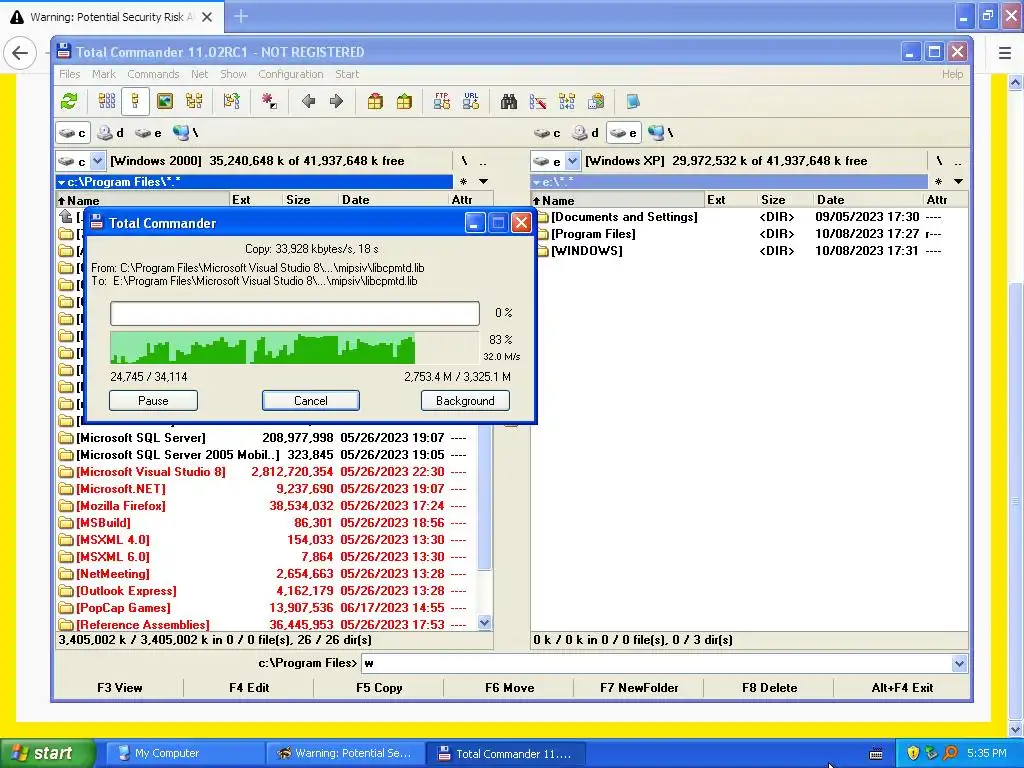The height and width of the screenshot is (768, 1024).
Task: Click the Multi-rename tool icon
Action: [538, 101]
